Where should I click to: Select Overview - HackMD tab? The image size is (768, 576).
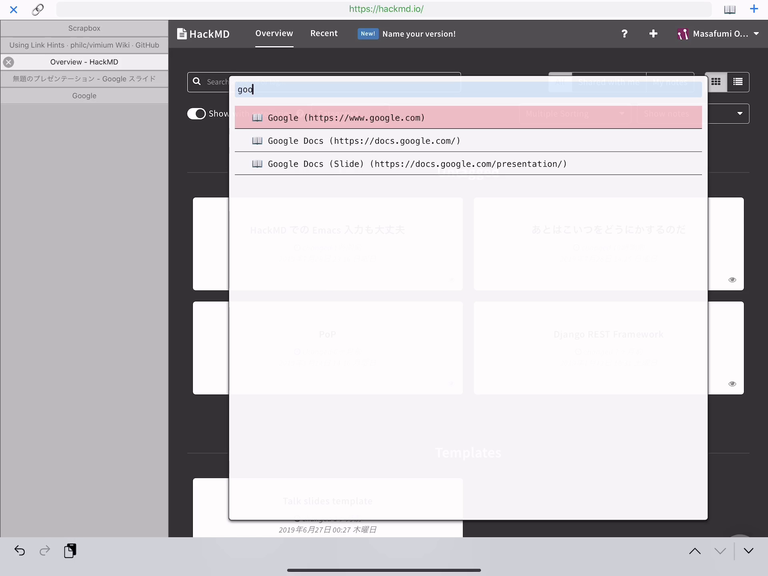[x=84, y=62]
